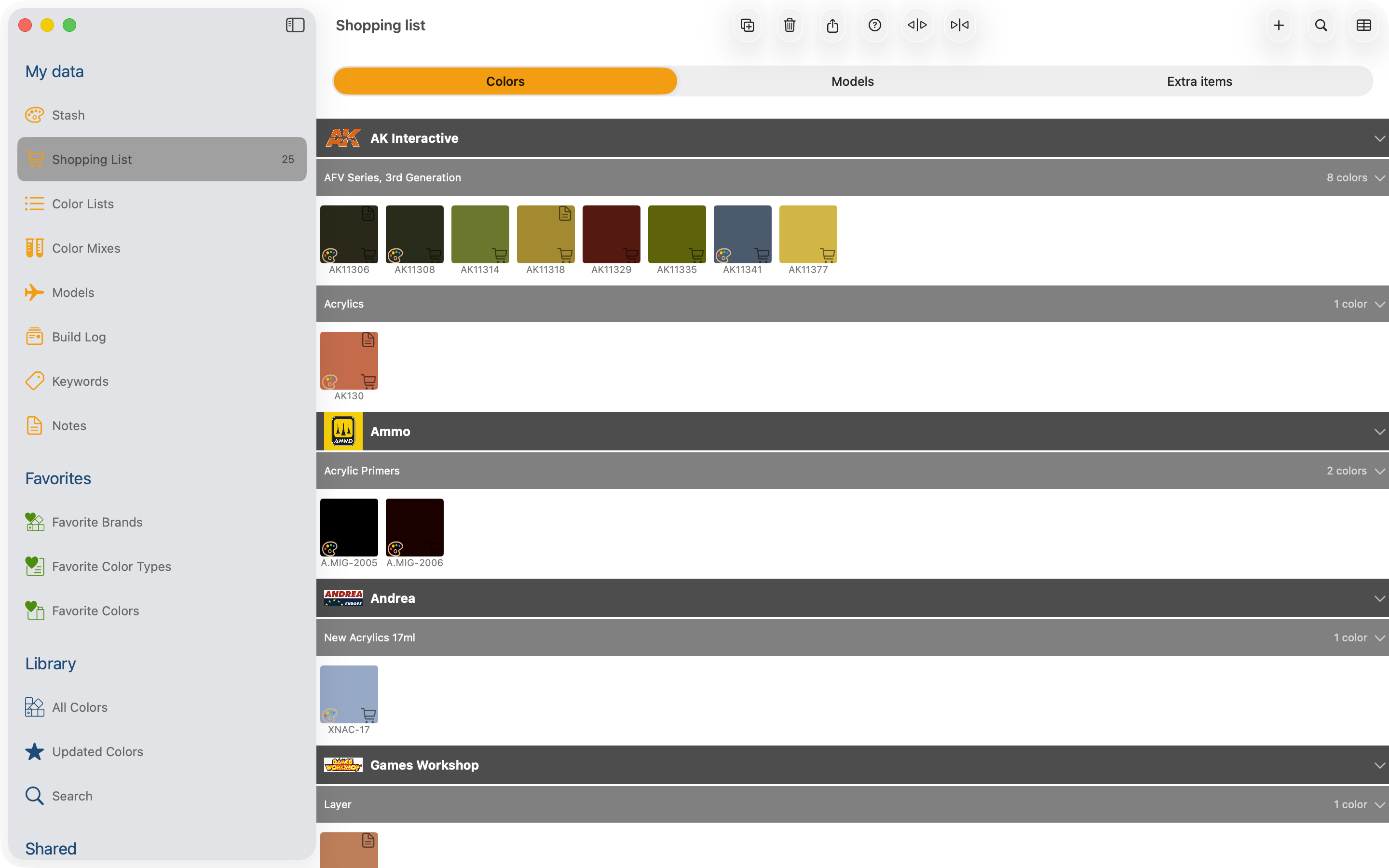Open Notes in the sidebar
1389x868 pixels.
[162, 425]
